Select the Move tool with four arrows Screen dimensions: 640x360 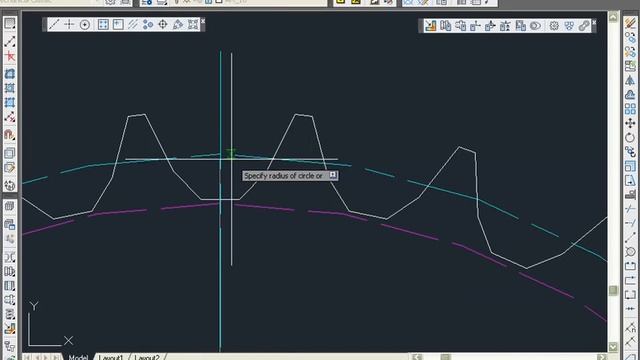(x=630, y=123)
